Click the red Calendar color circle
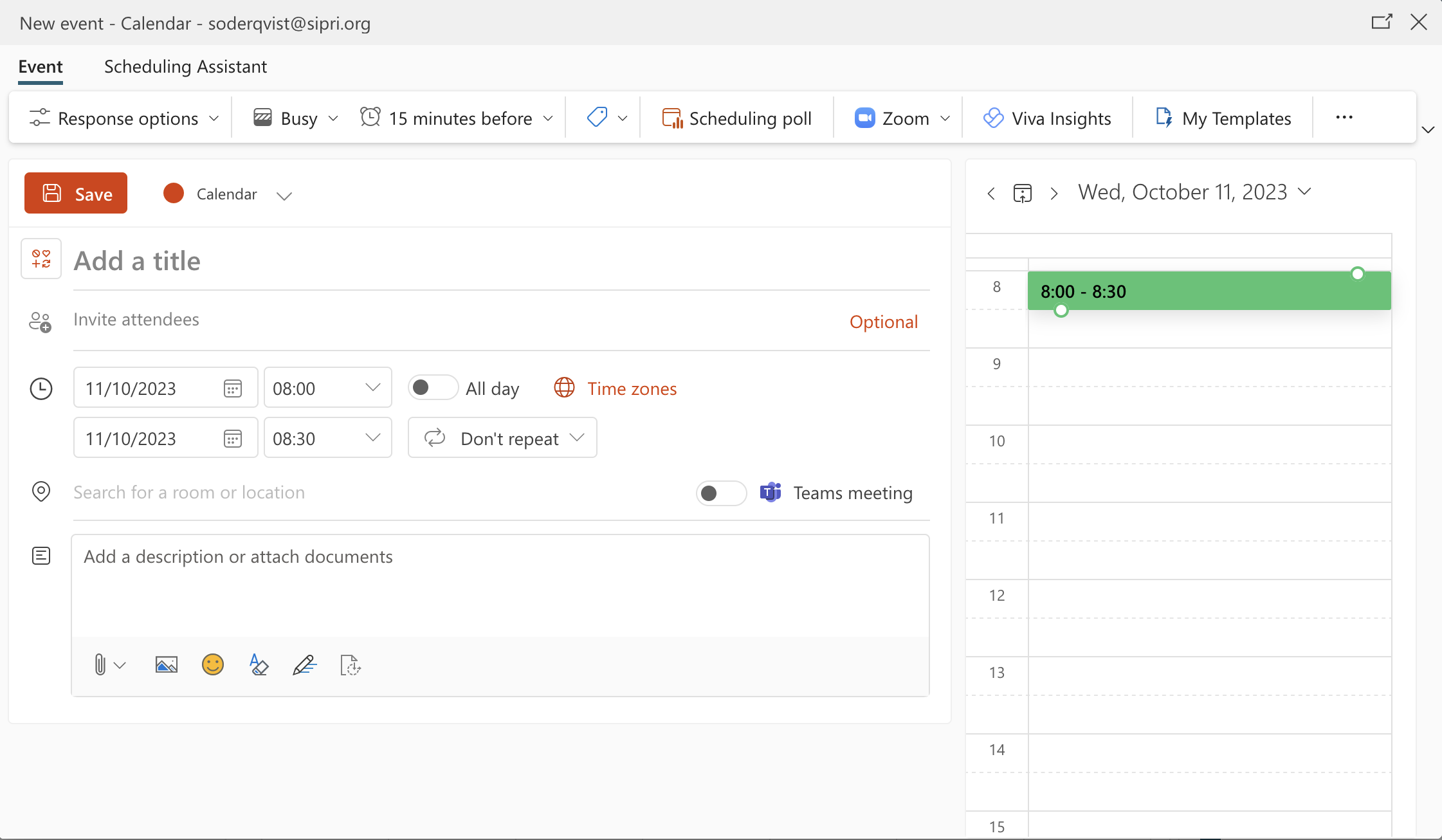The width and height of the screenshot is (1442, 840). (x=174, y=194)
